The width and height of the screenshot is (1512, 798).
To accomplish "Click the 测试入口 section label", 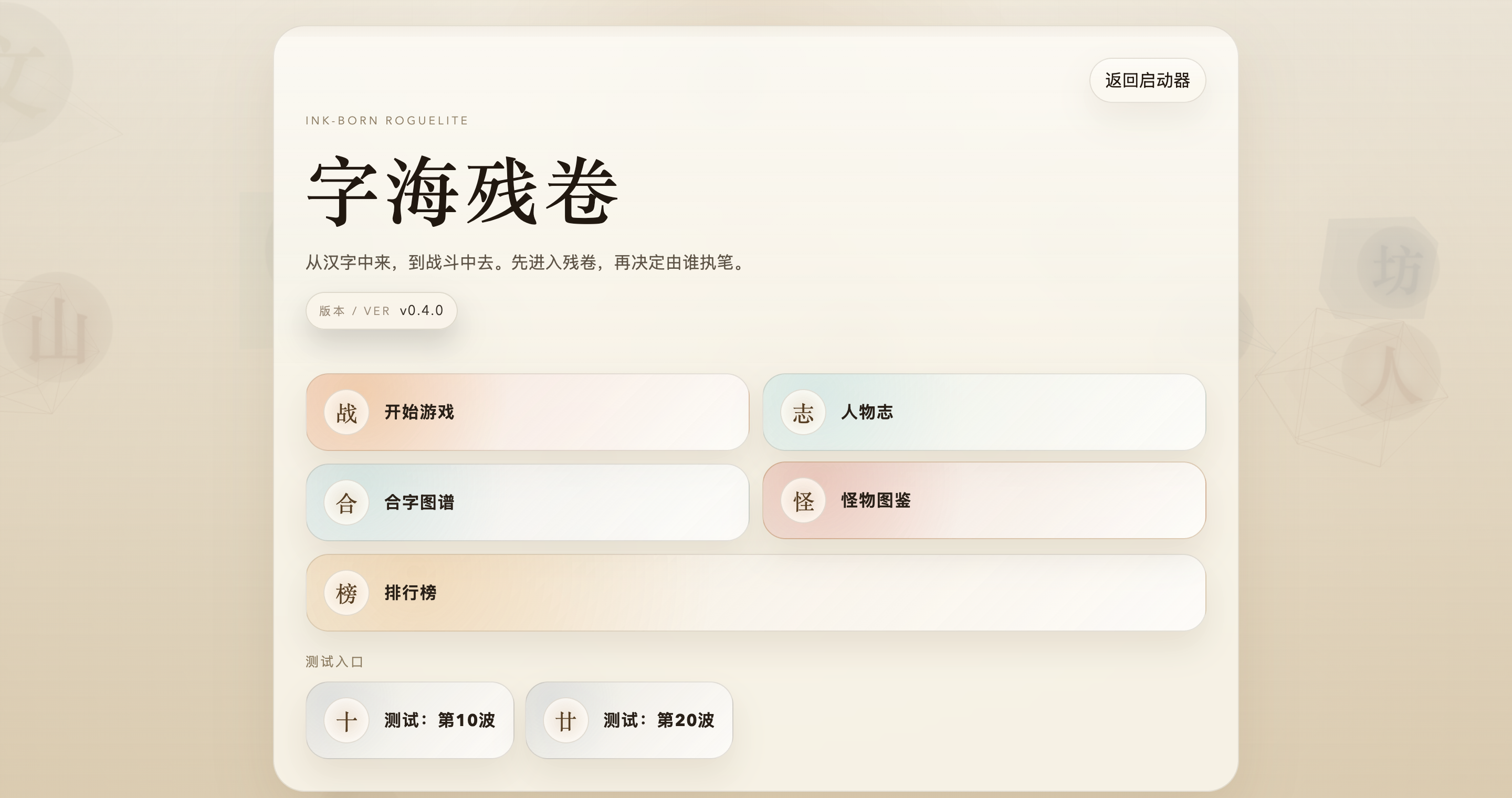I will (334, 660).
